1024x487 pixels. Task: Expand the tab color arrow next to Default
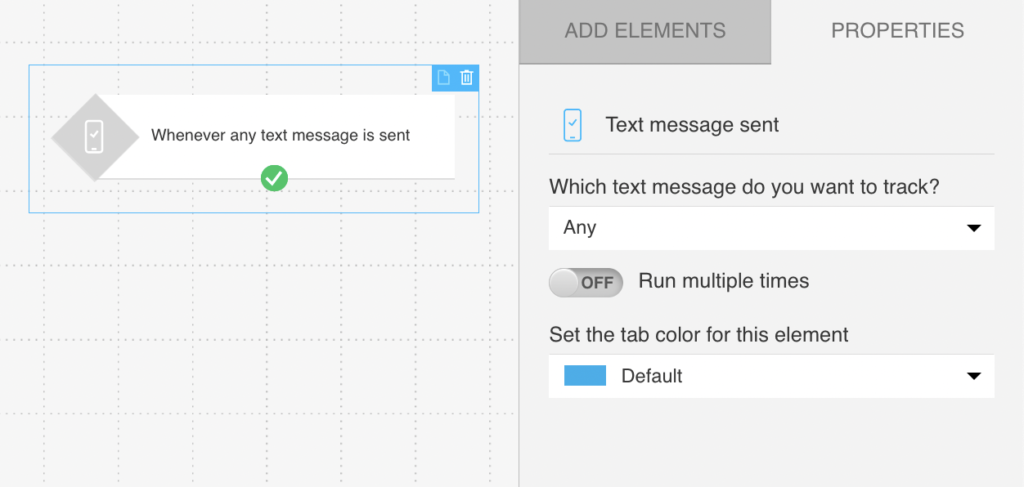[974, 376]
